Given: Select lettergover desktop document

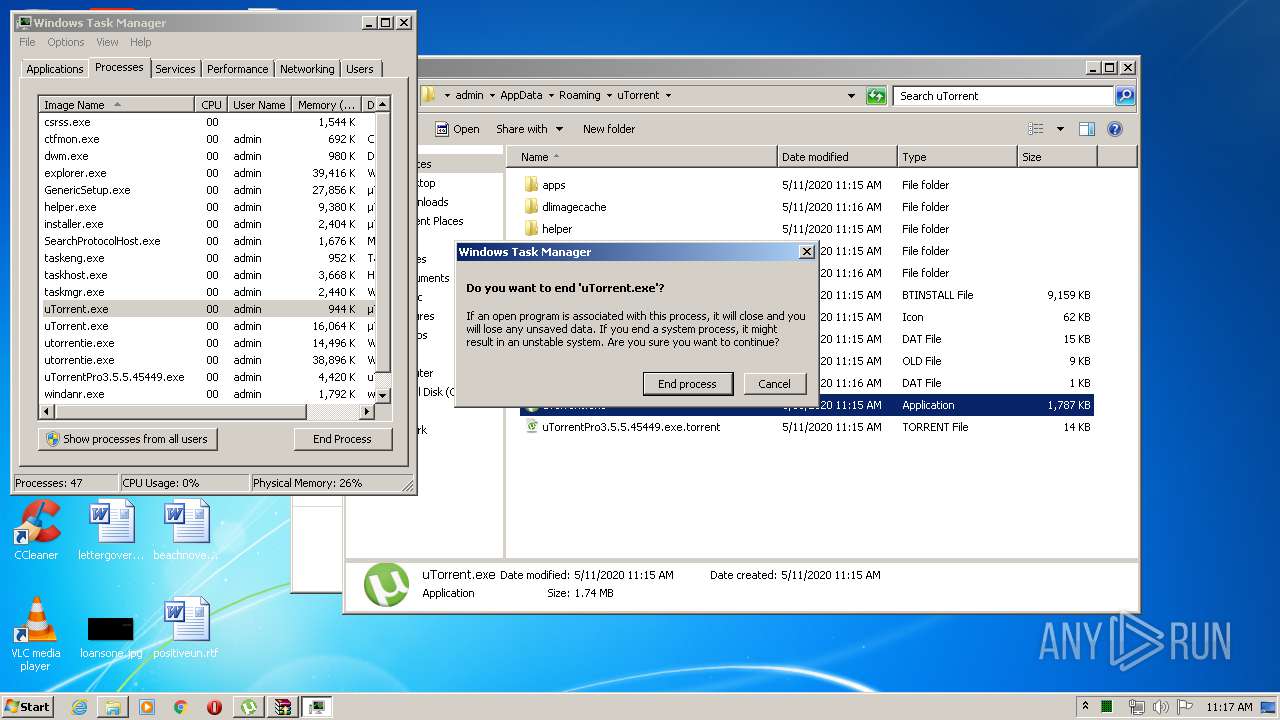Looking at the screenshot, I should point(111,530).
